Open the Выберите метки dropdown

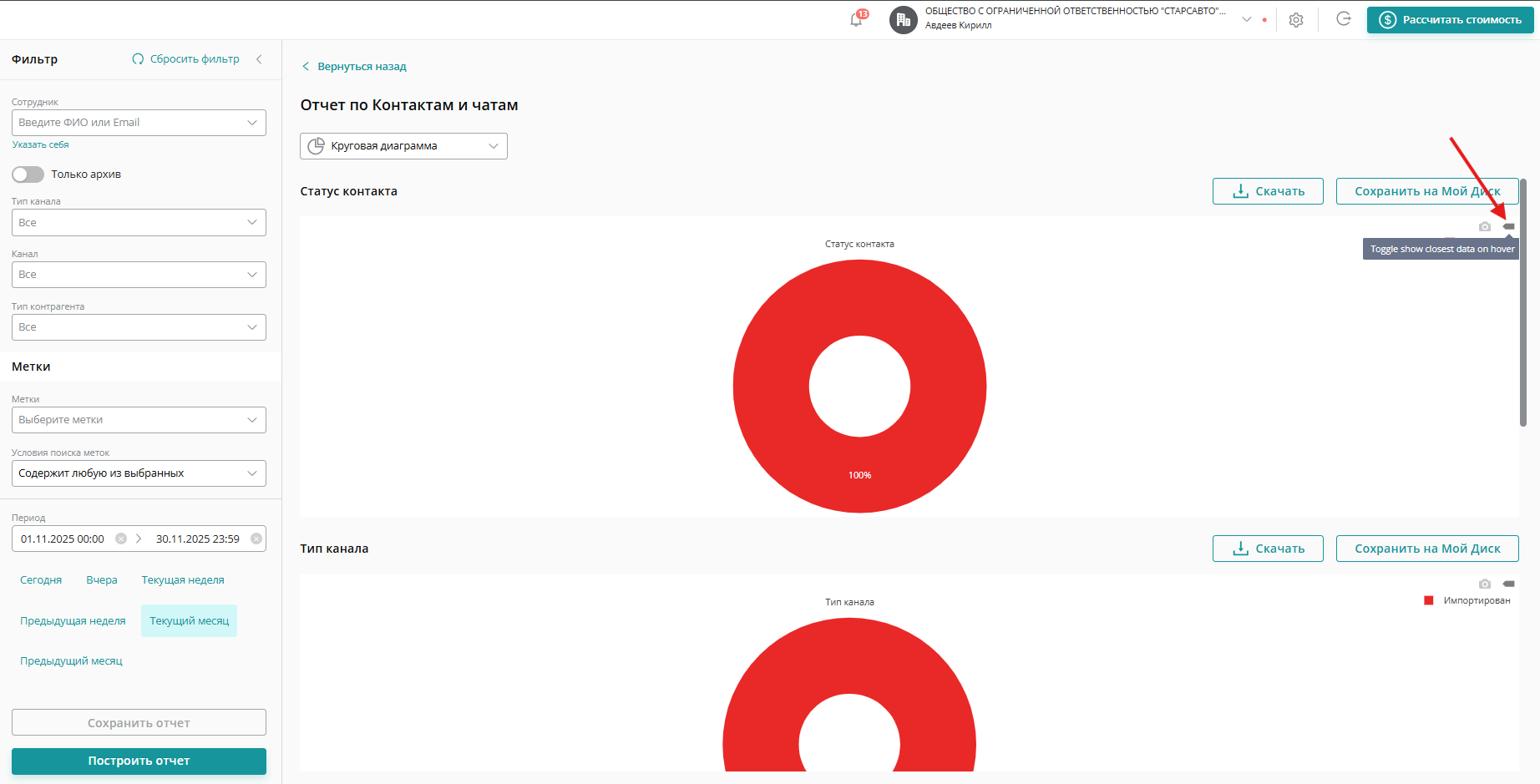(x=139, y=420)
